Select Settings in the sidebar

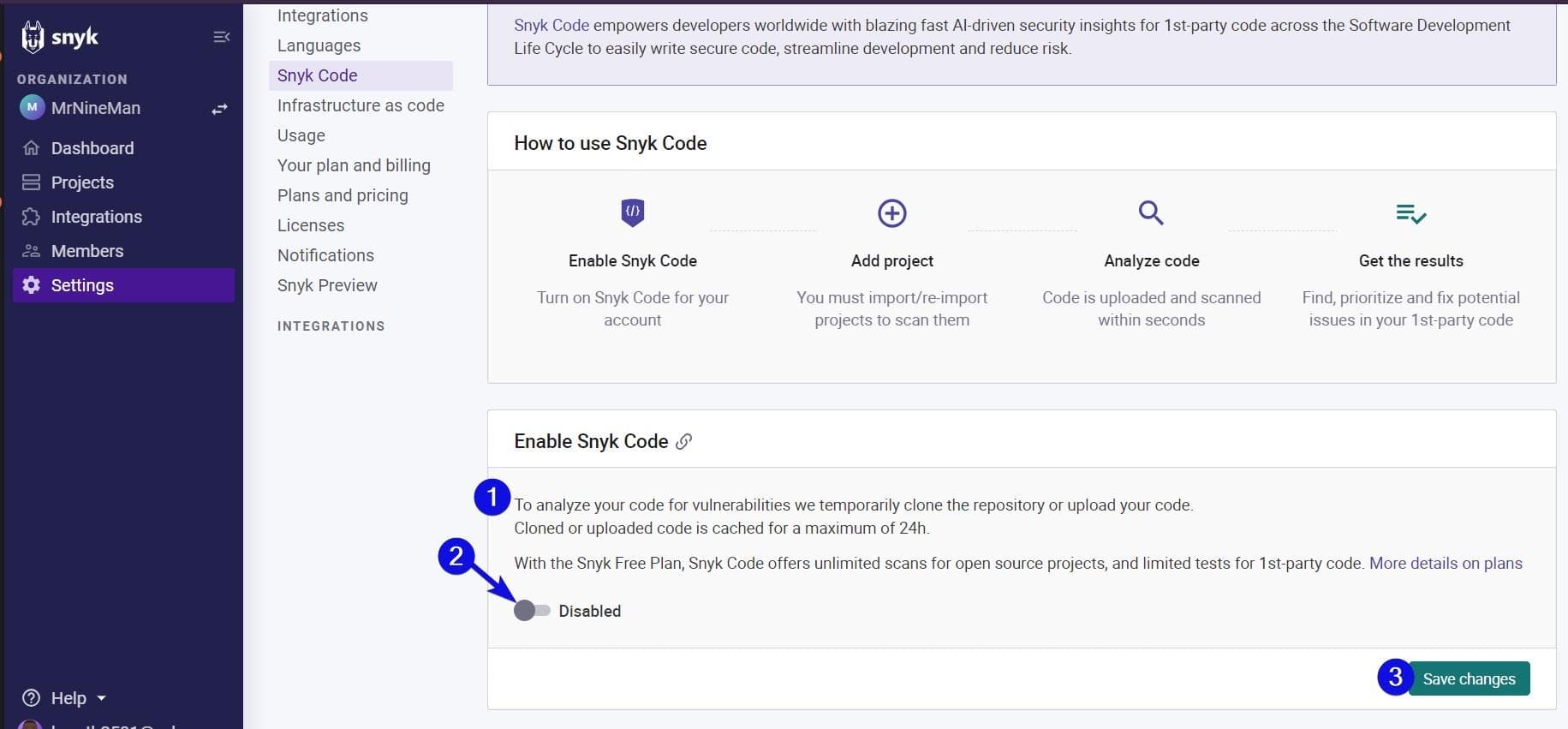pyautogui.click(x=123, y=285)
